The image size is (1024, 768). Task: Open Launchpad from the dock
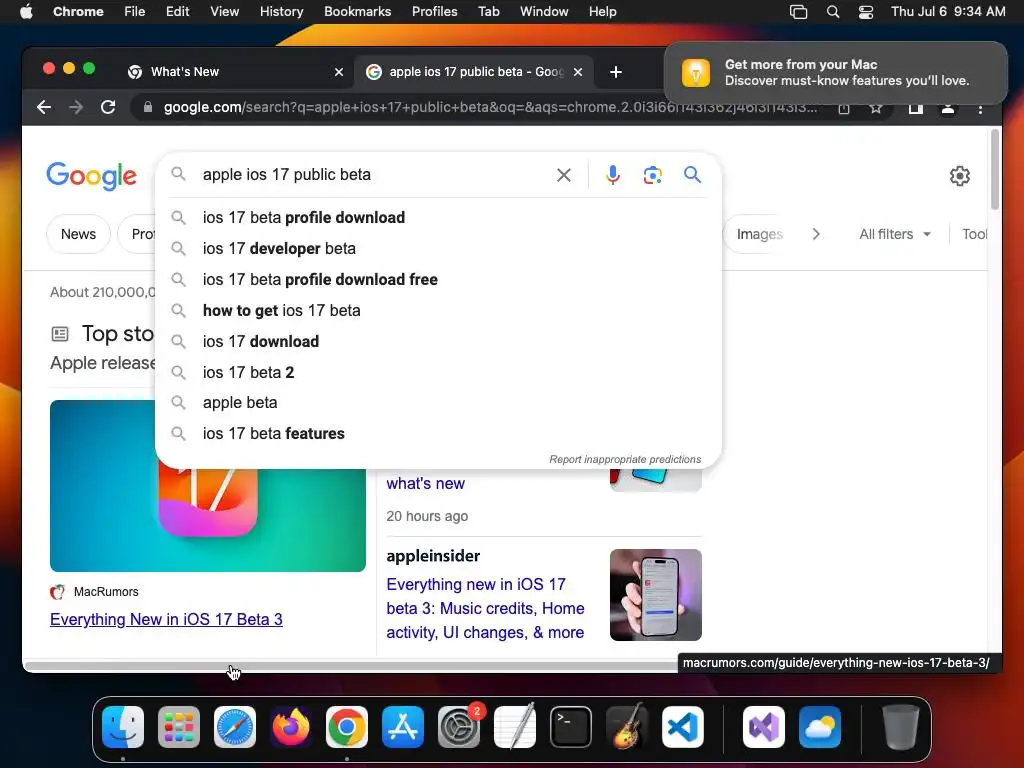point(179,727)
